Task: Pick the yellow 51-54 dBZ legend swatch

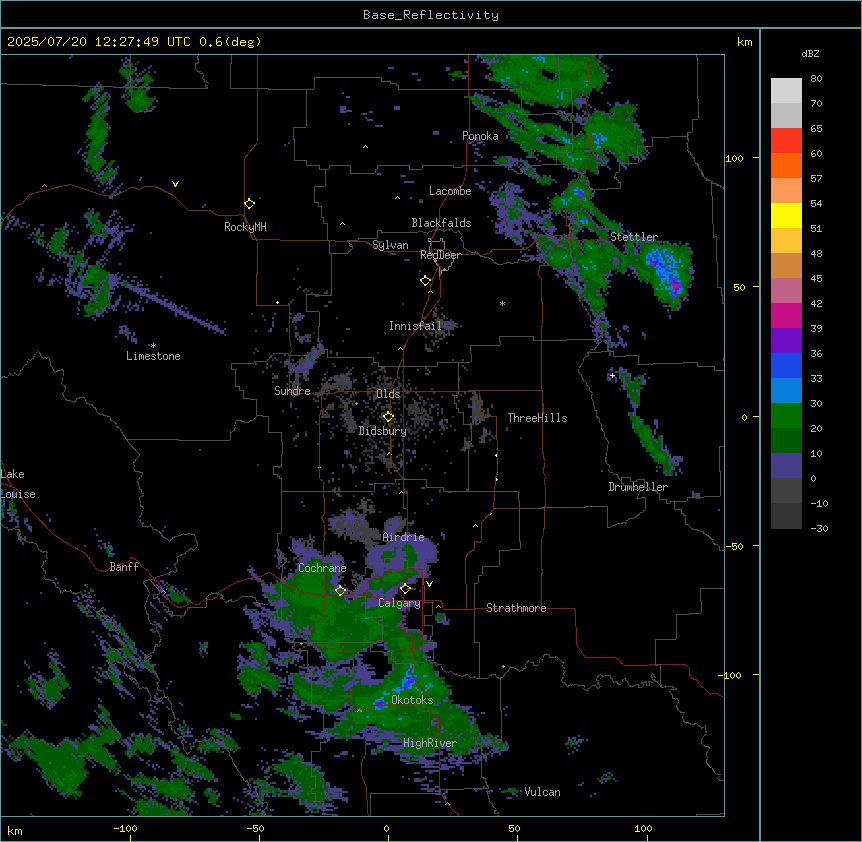Action: point(786,215)
